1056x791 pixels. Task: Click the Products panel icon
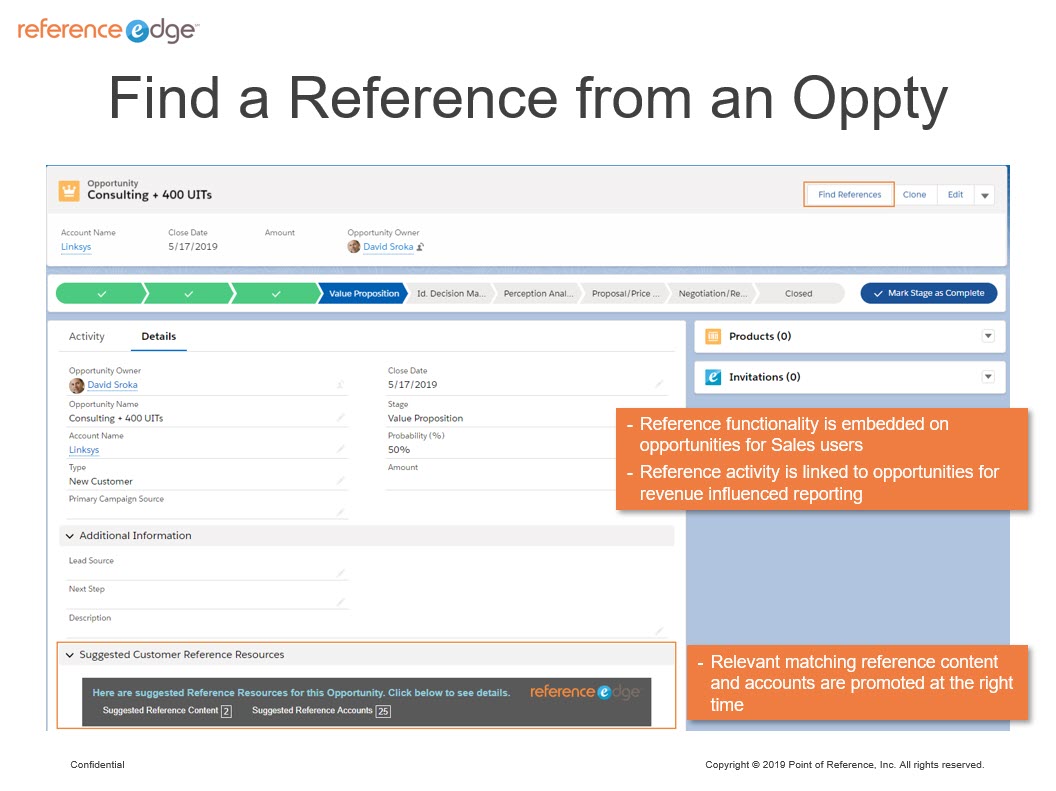[x=713, y=336]
